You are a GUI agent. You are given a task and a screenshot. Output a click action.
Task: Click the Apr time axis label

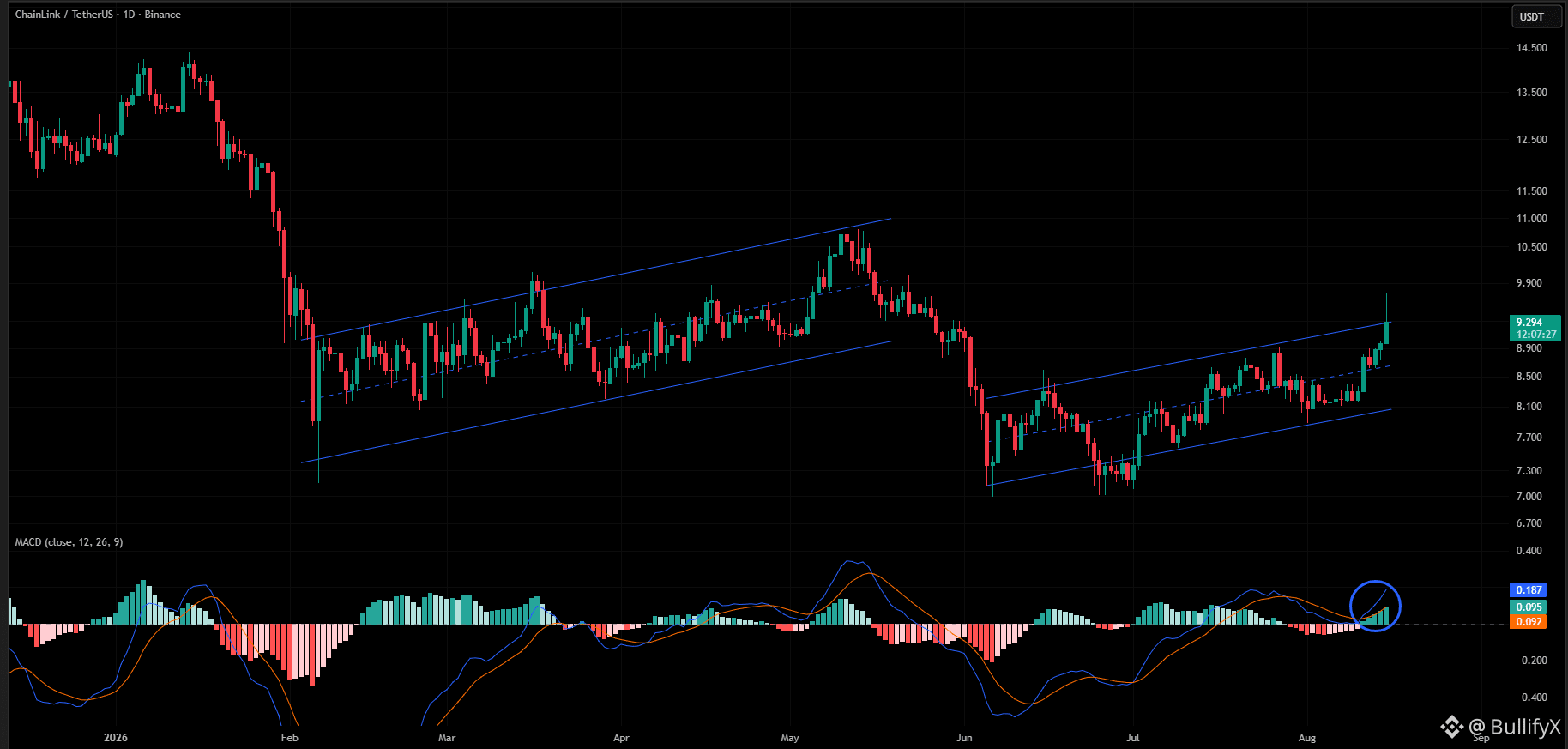pos(621,738)
